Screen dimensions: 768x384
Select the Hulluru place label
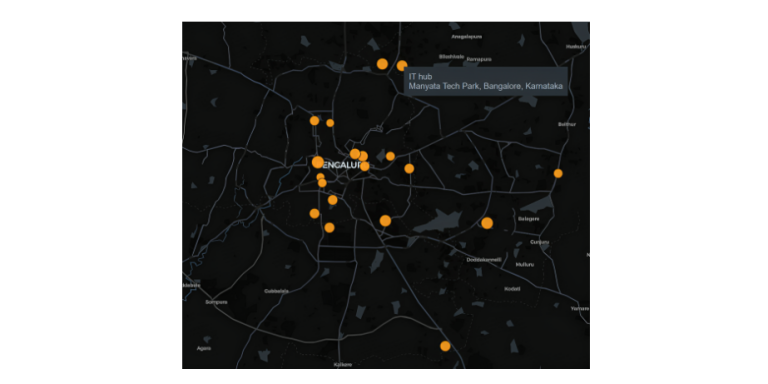pos(525,264)
